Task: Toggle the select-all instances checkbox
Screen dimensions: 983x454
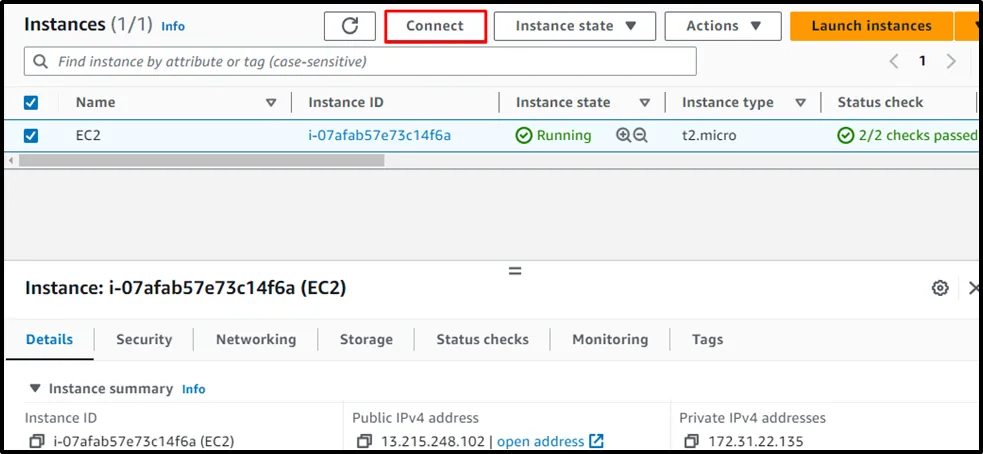Action: (x=31, y=102)
